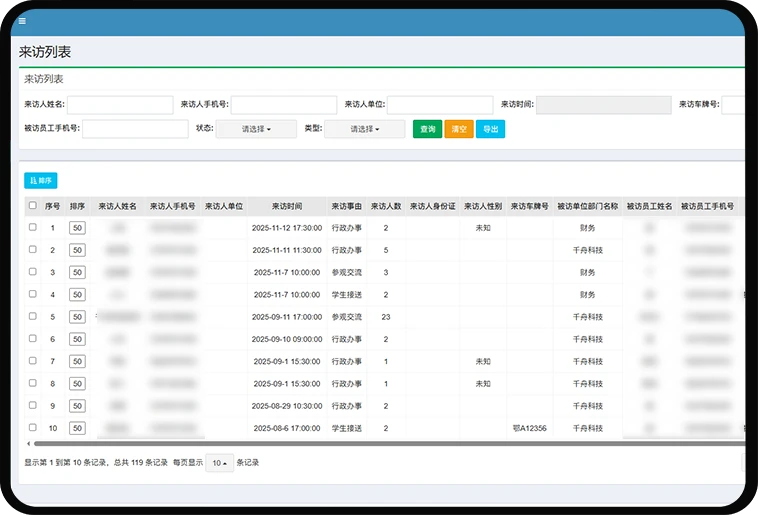Select the checkbox for row 10
The width and height of the screenshot is (758, 515).
coord(32,428)
